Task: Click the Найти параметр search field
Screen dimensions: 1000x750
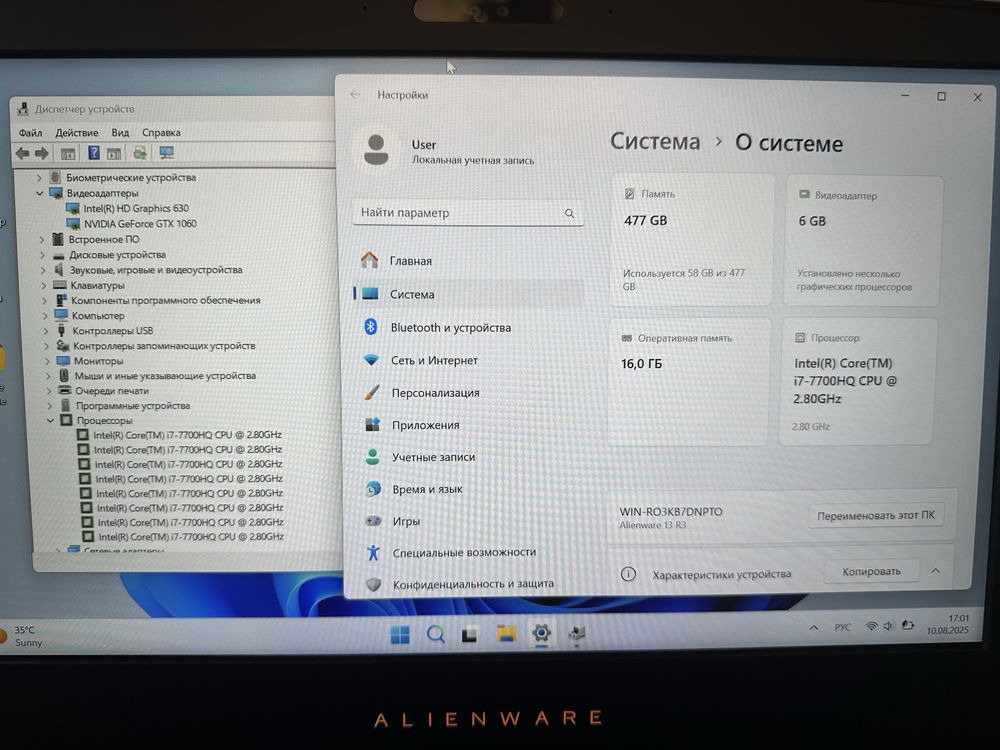Action: pos(467,213)
